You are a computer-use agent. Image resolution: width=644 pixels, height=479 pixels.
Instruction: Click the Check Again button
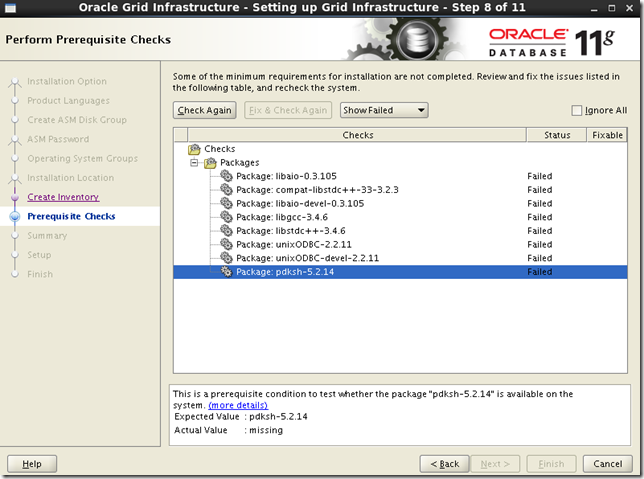point(205,110)
